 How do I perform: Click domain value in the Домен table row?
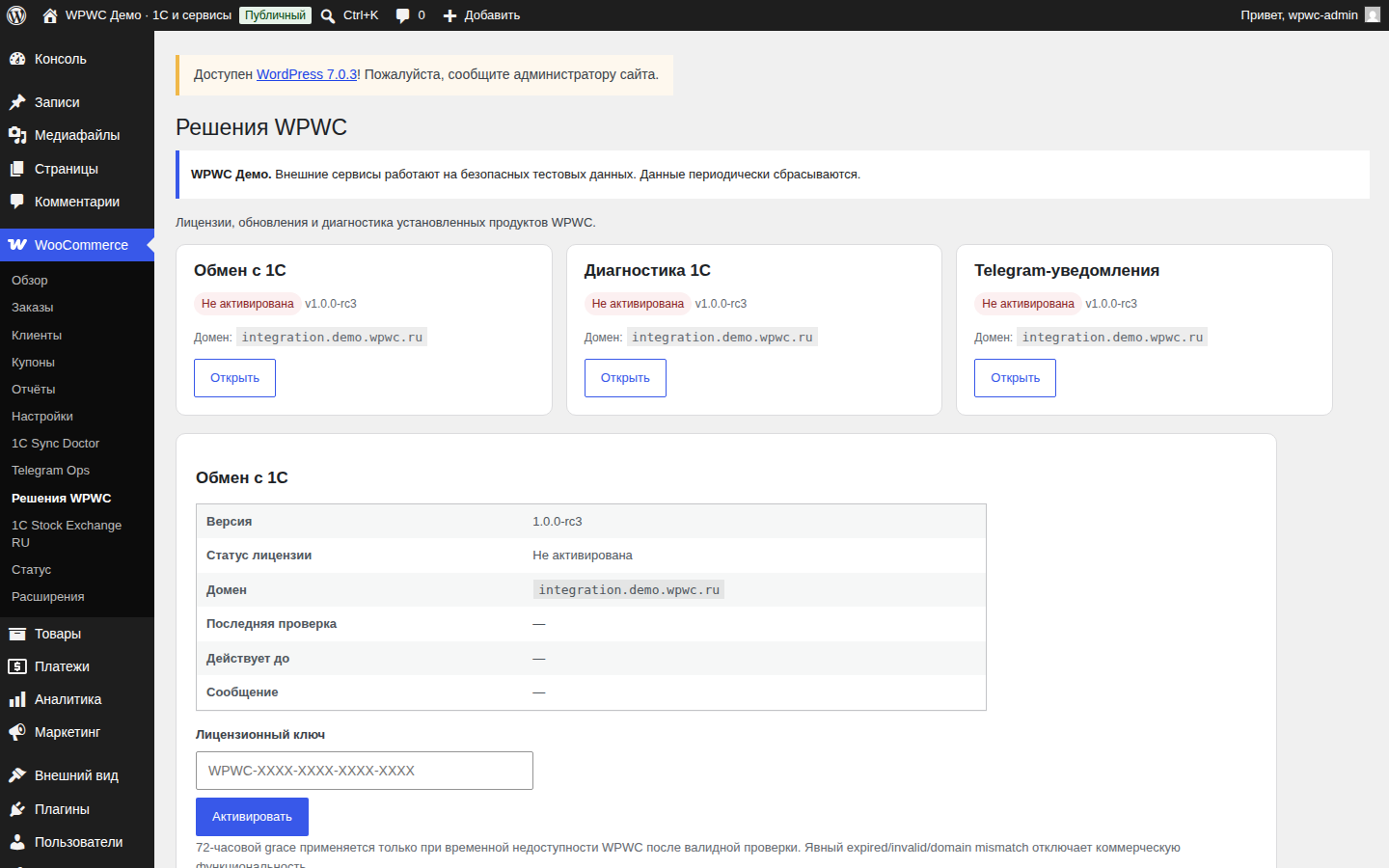[x=629, y=590]
